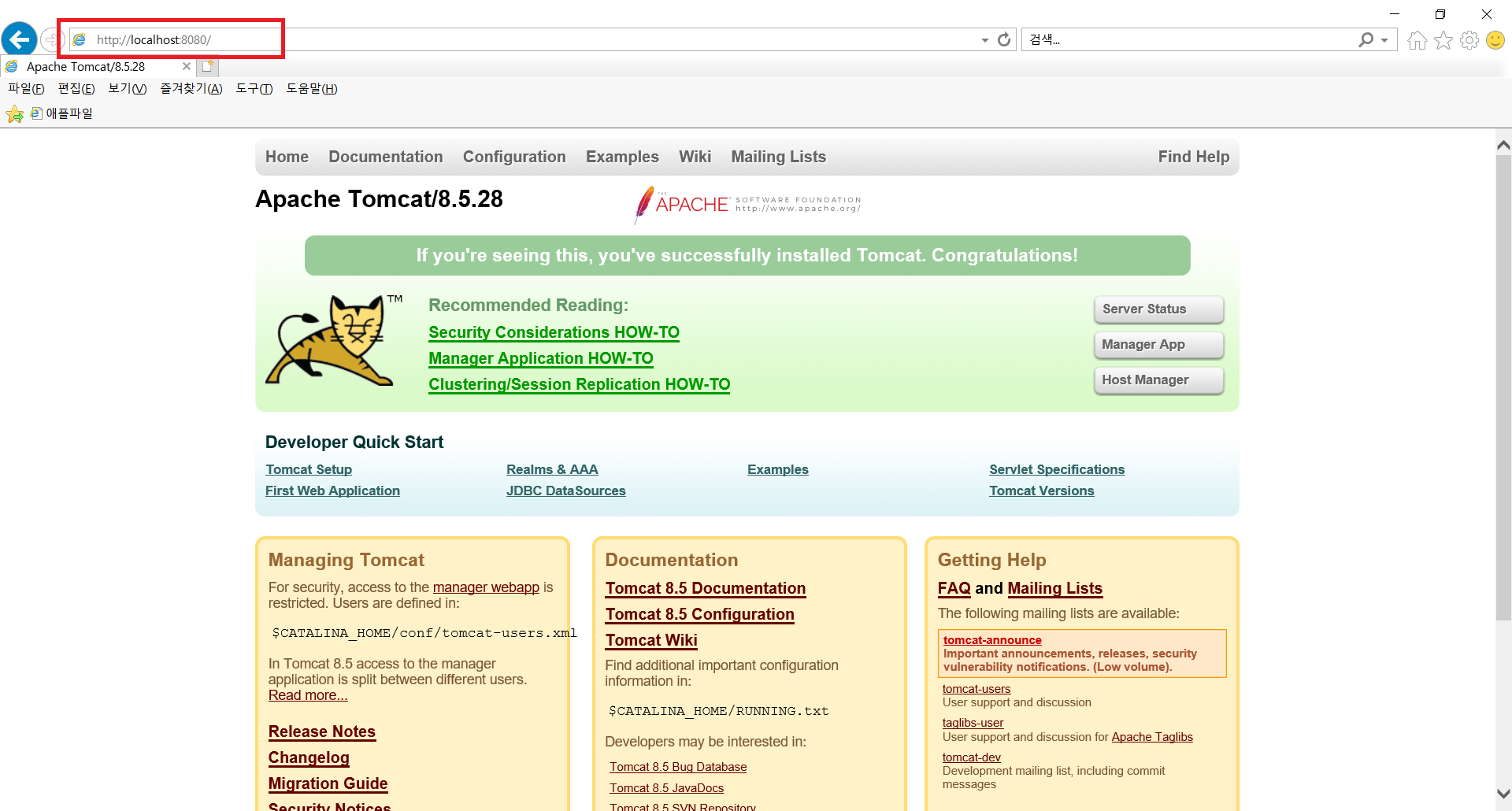Click the scrollbar up arrow
The height and width of the screenshot is (811, 1512).
pyautogui.click(x=1503, y=145)
